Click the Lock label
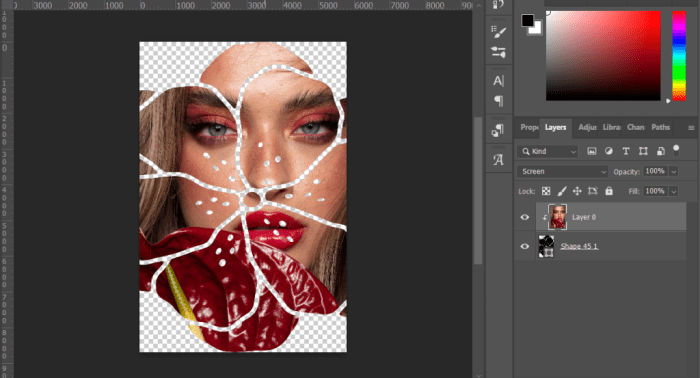The width and height of the screenshot is (700, 378). (x=527, y=191)
